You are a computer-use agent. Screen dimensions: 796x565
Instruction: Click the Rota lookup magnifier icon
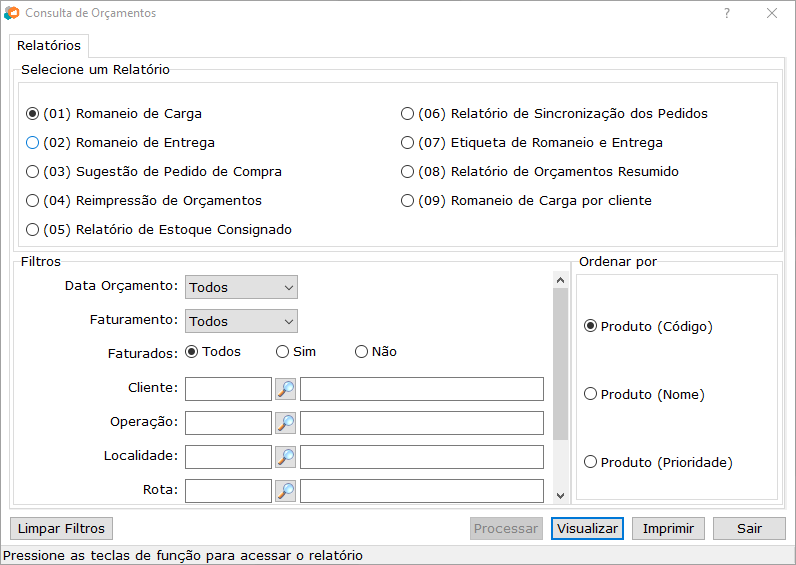(x=285, y=491)
